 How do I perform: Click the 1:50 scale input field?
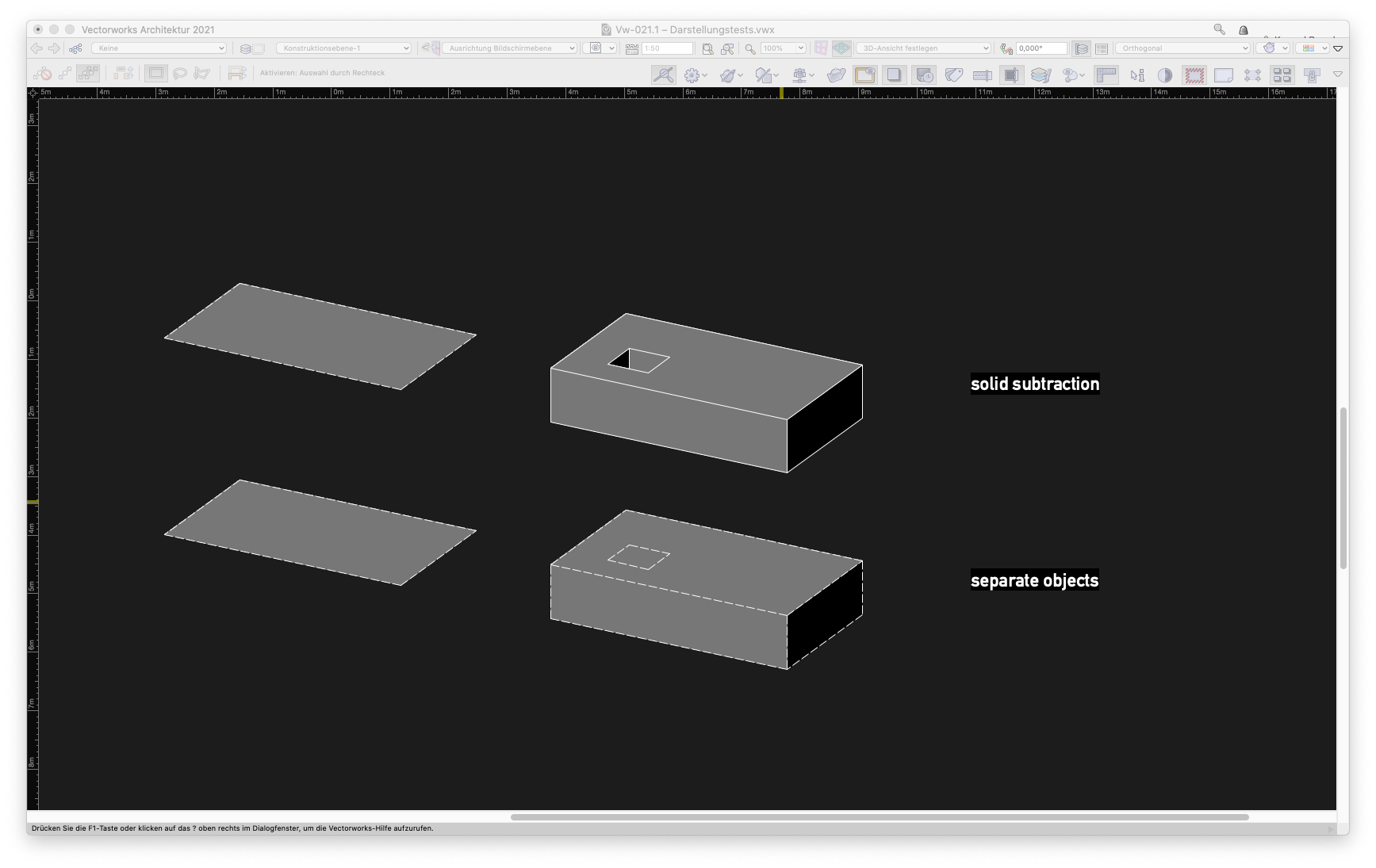point(666,48)
